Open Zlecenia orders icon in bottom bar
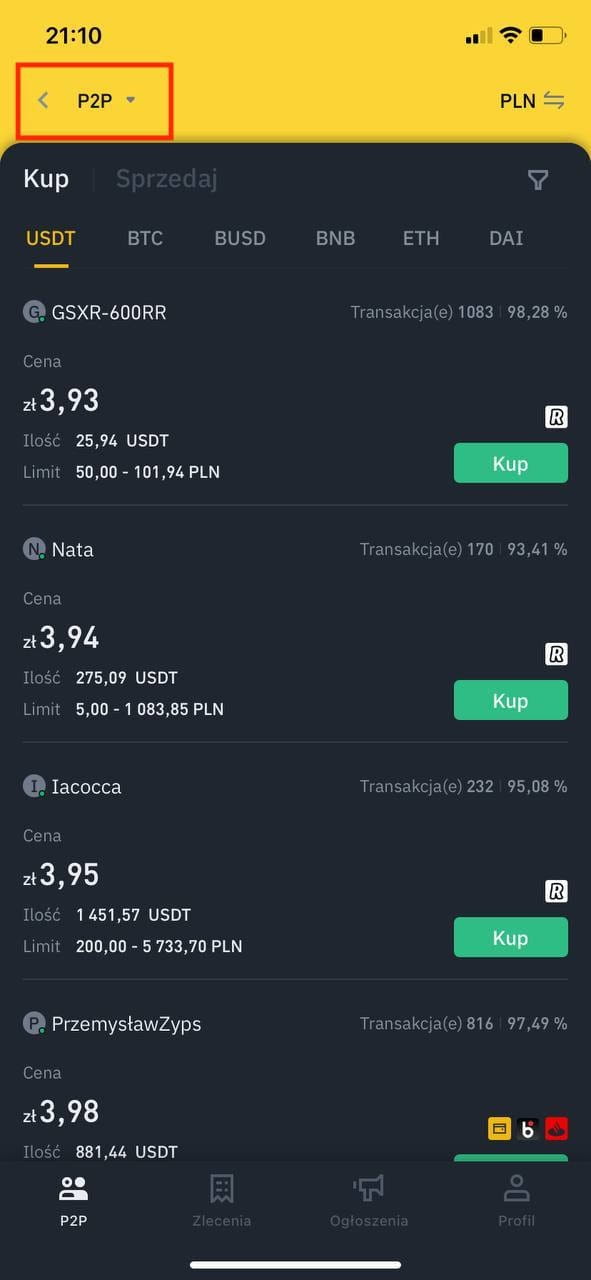The image size is (591, 1280). coord(222,1189)
